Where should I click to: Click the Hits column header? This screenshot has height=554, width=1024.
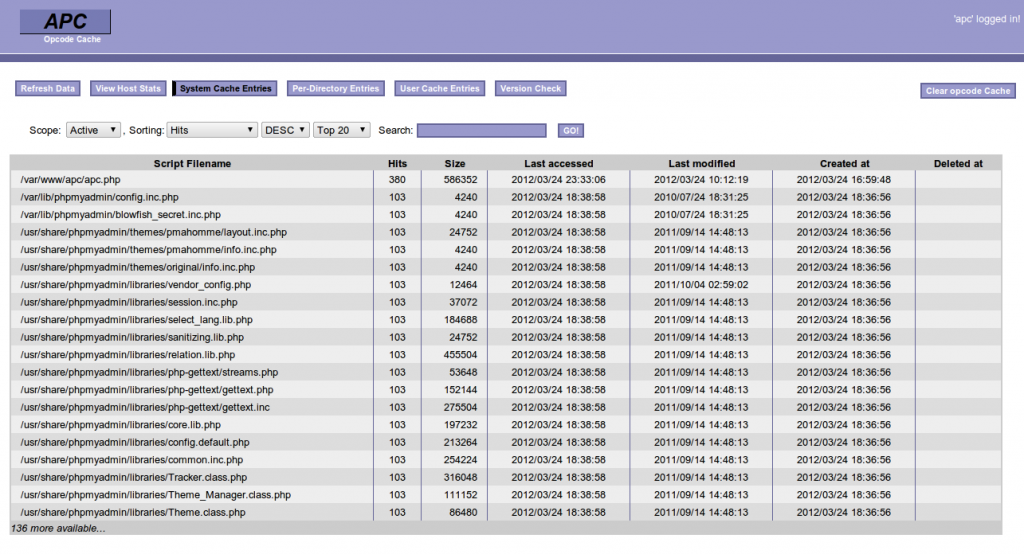coord(397,163)
